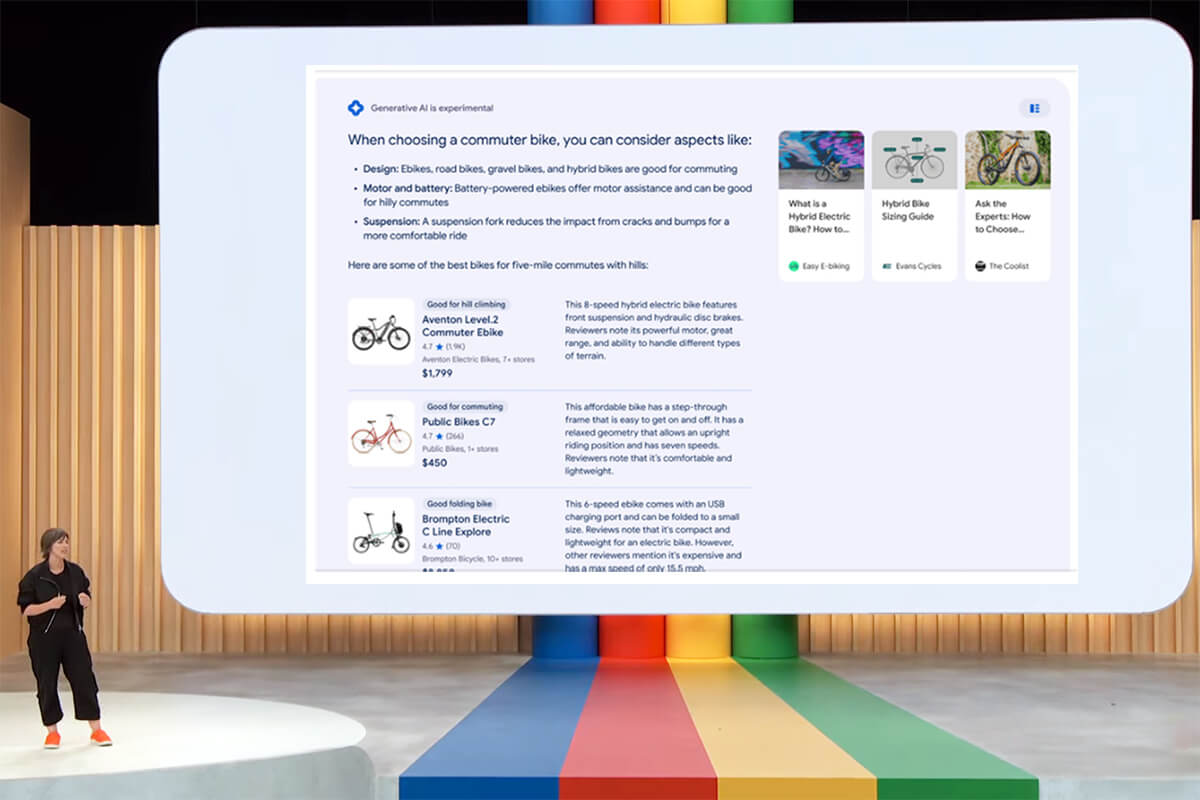Click the 'Easy E-biking' source name
The image size is (1200, 800).
(x=825, y=266)
